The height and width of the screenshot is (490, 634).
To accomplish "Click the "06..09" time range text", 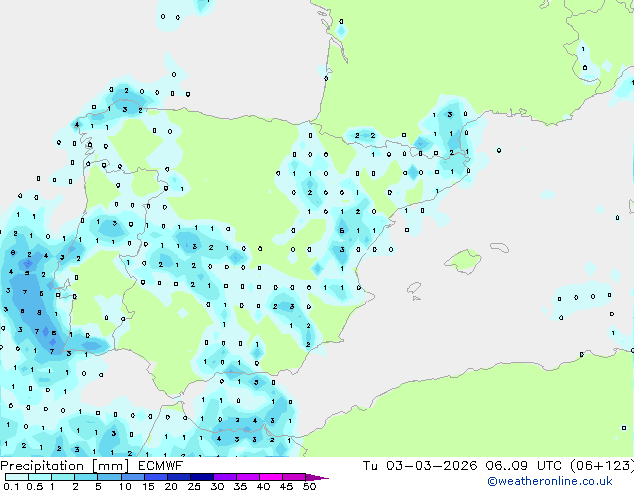I will click(x=507, y=466).
